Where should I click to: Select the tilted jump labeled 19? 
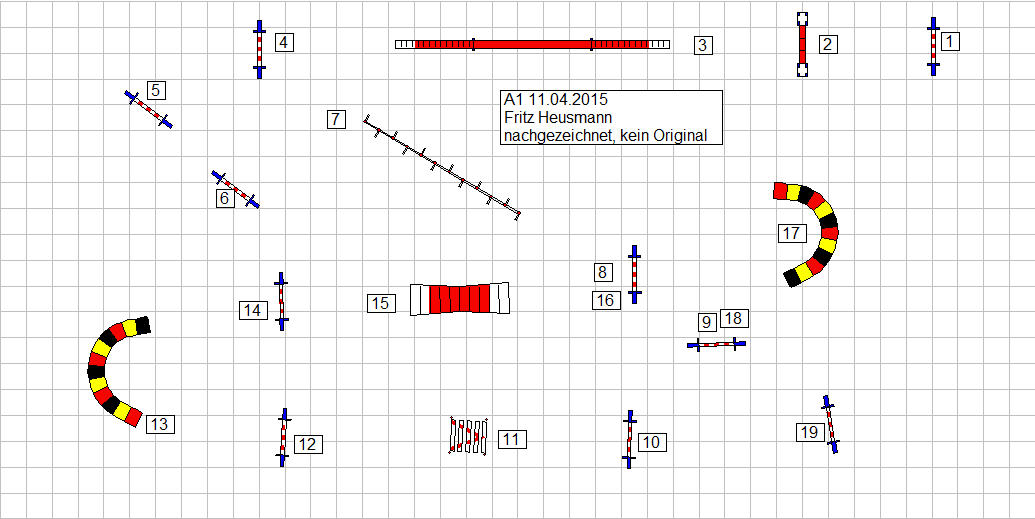pos(830,425)
